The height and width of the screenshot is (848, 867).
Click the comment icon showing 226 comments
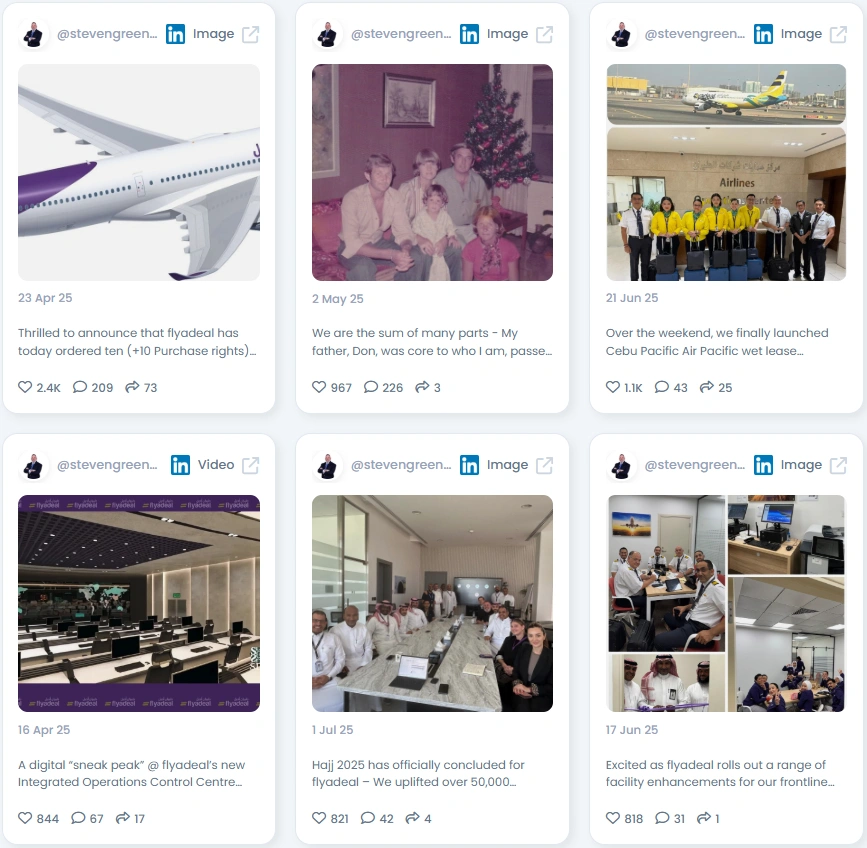point(370,387)
